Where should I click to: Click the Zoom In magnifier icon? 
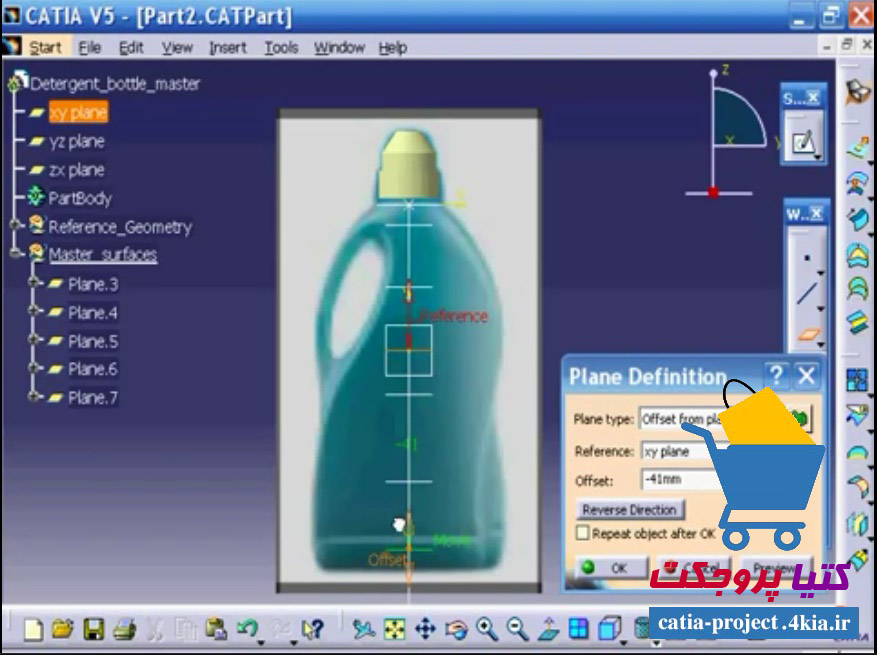pos(487,629)
